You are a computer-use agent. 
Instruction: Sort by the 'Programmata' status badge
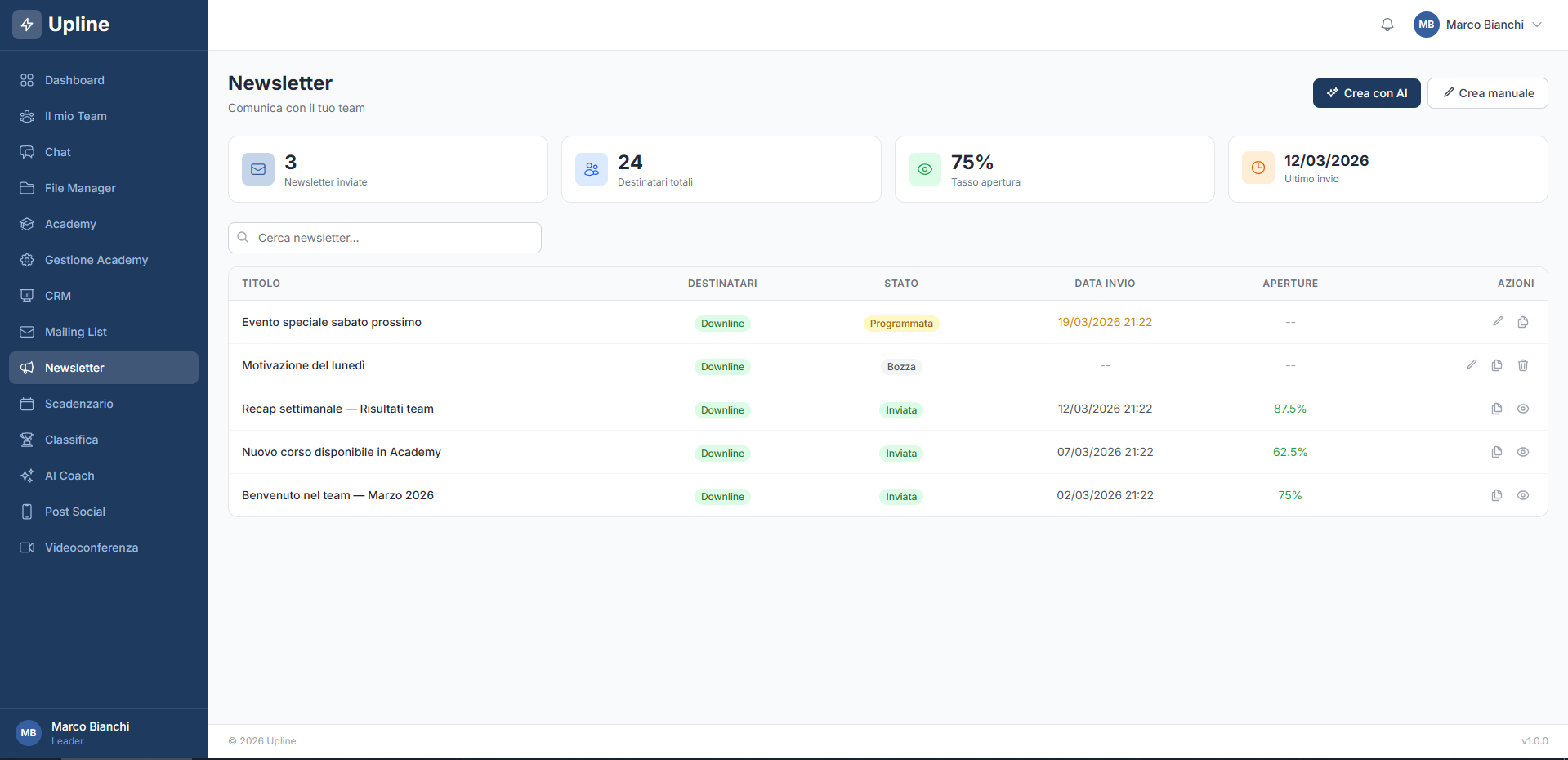[x=900, y=323]
